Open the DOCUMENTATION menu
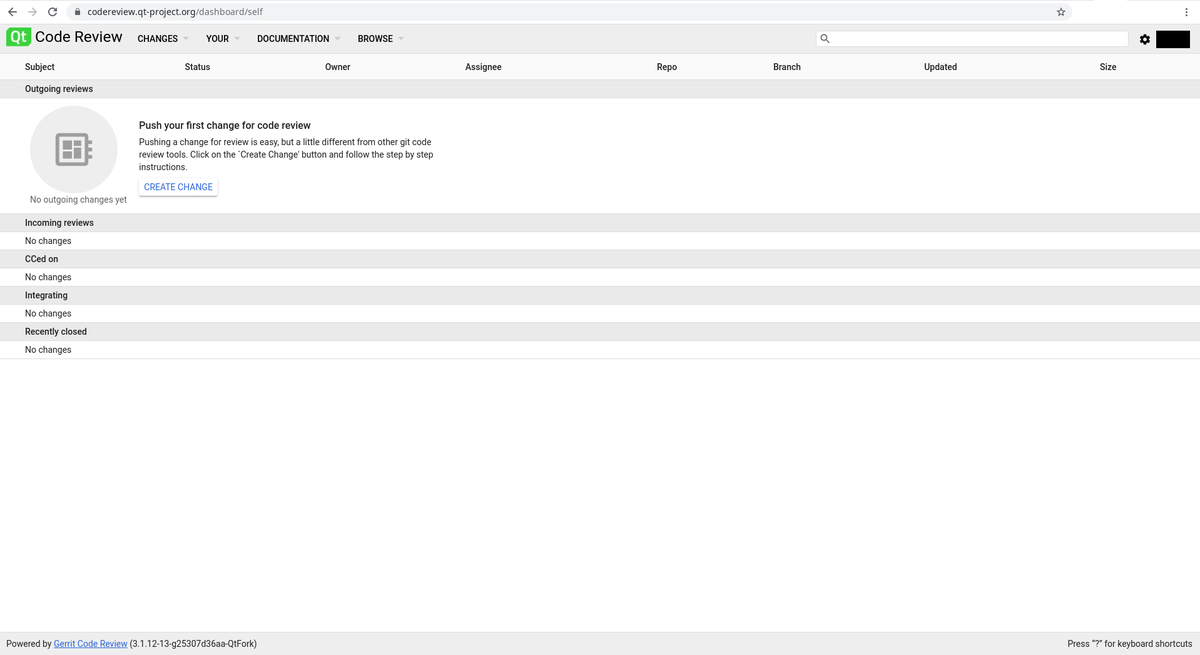 (292, 39)
